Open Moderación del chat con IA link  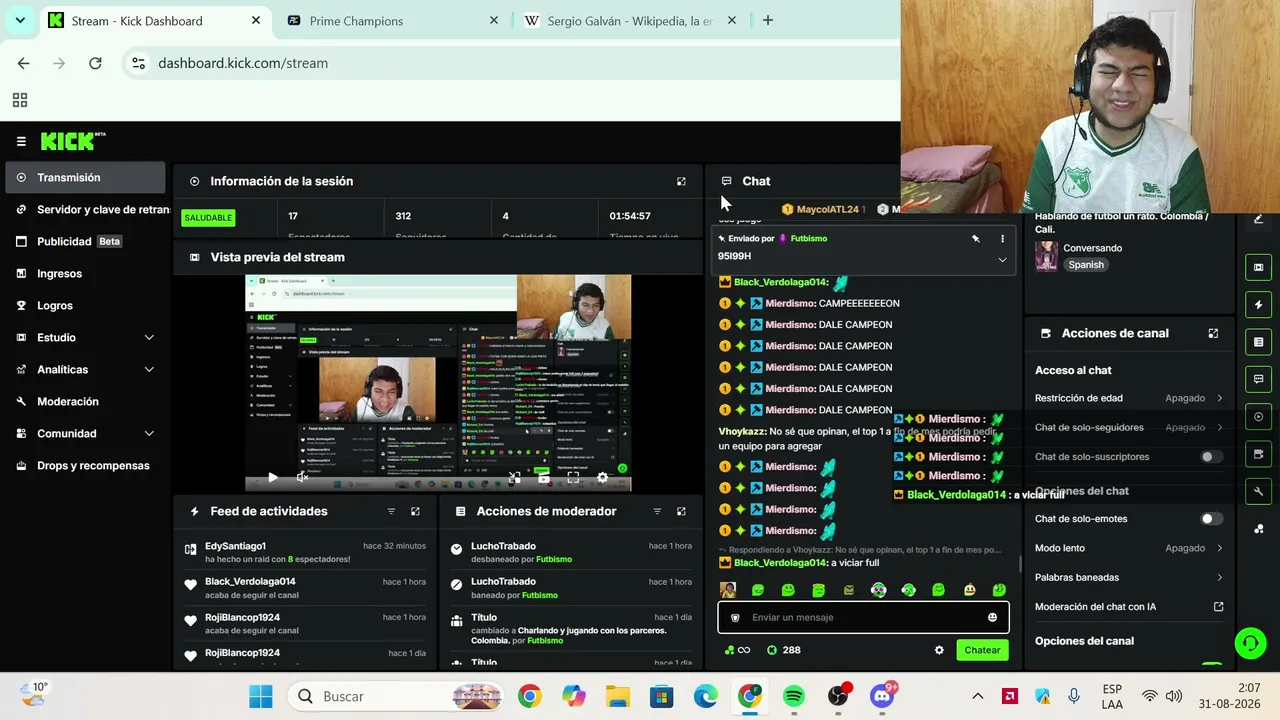click(1129, 607)
